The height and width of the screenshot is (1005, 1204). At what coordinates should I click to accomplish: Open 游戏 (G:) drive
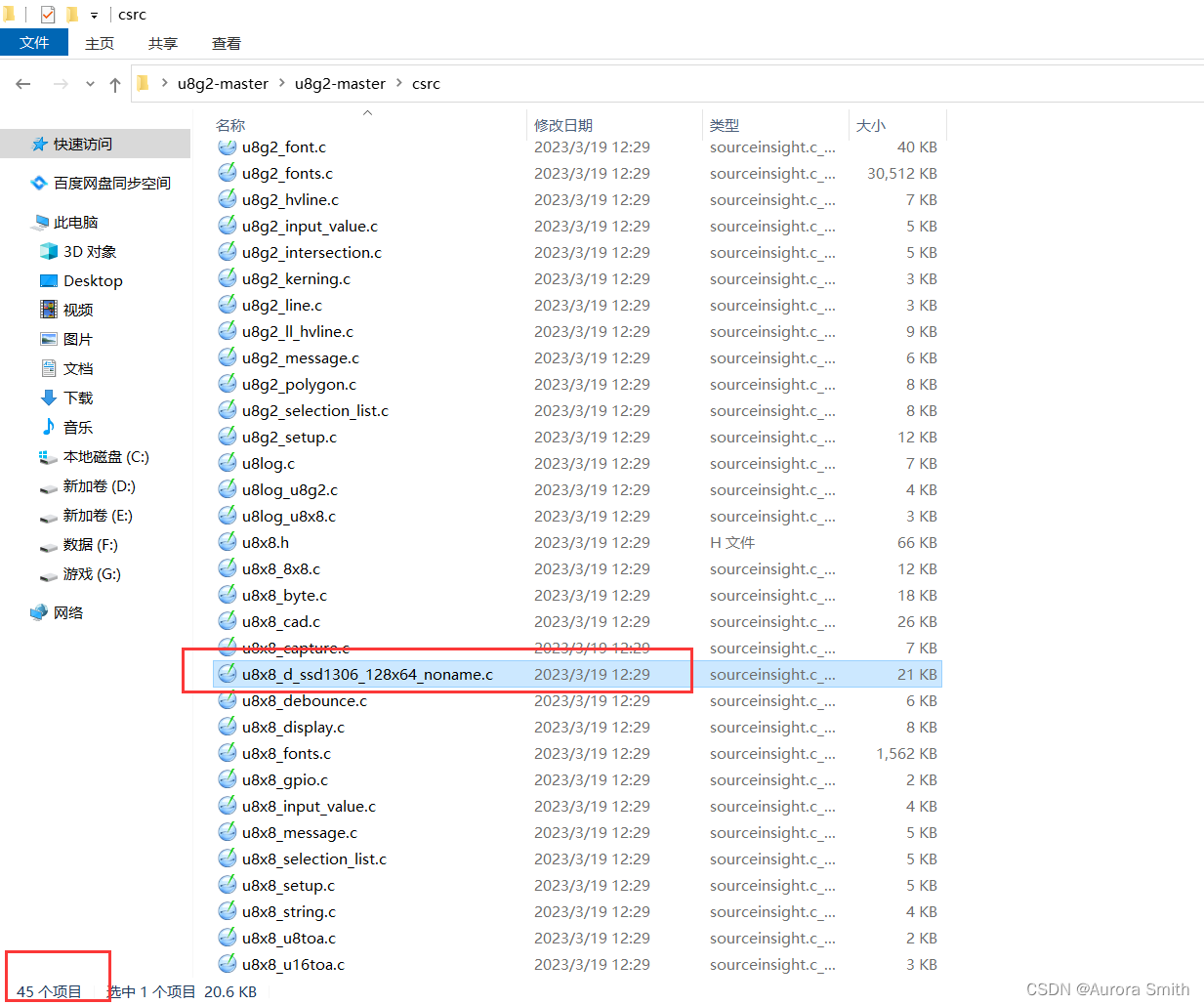[x=80, y=573]
